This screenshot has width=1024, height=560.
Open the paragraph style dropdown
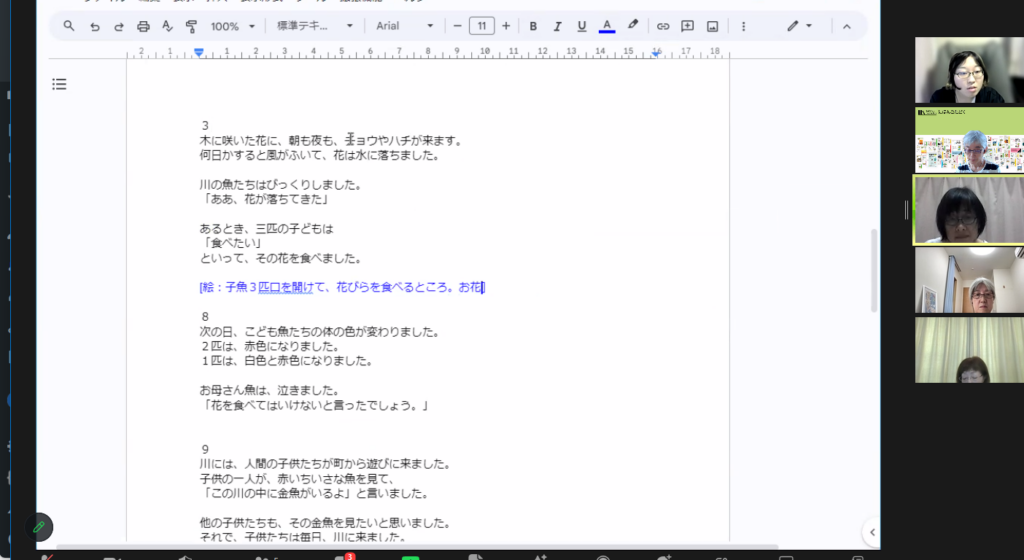click(315, 26)
